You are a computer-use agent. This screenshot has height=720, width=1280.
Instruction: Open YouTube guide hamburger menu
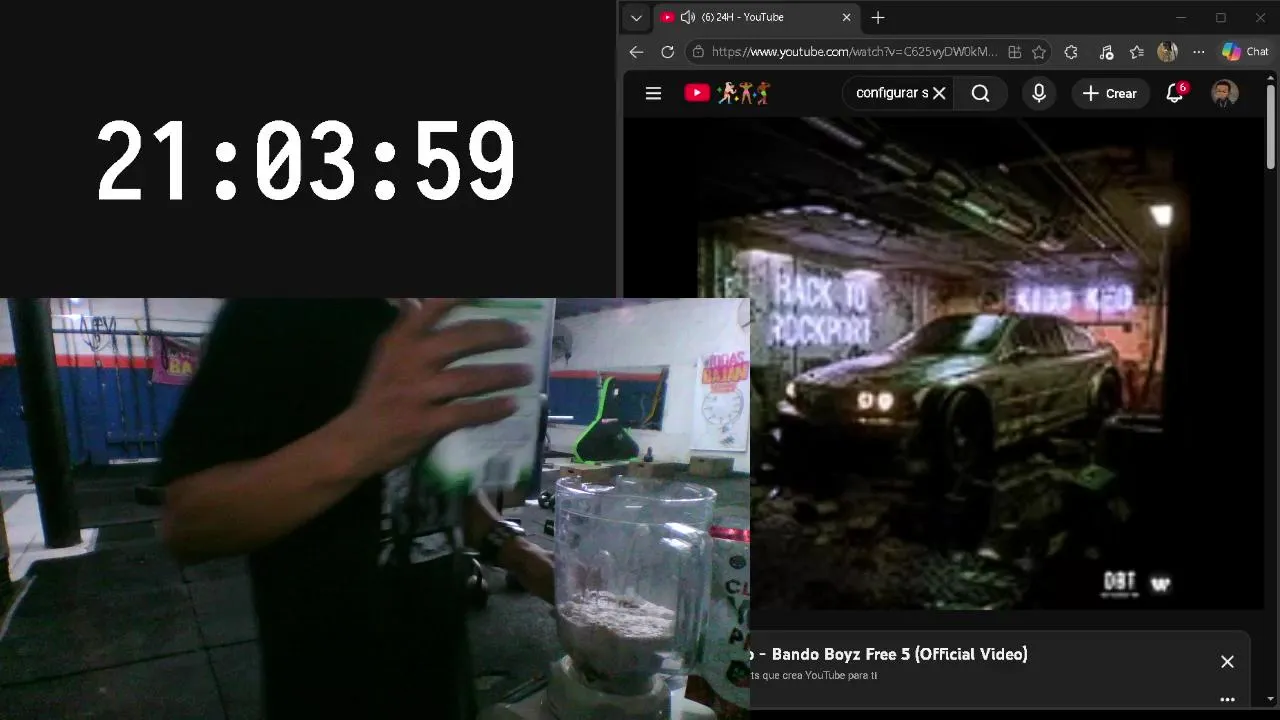tap(653, 93)
